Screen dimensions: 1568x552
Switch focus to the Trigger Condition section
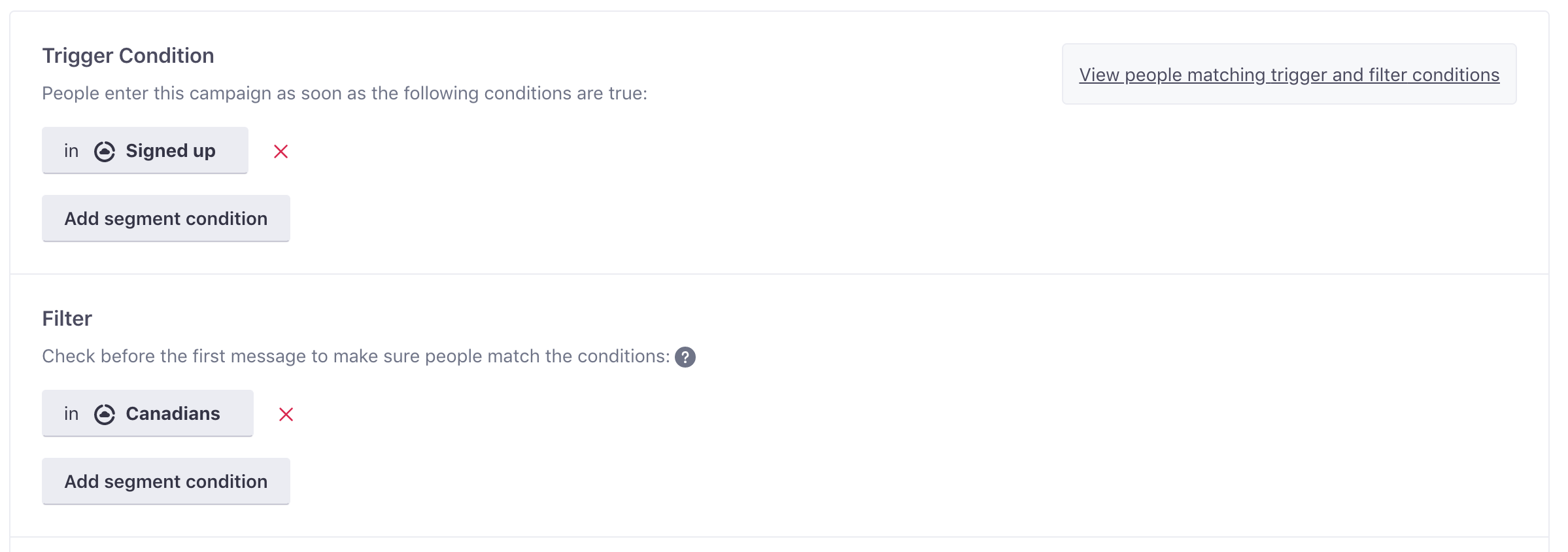point(128,55)
